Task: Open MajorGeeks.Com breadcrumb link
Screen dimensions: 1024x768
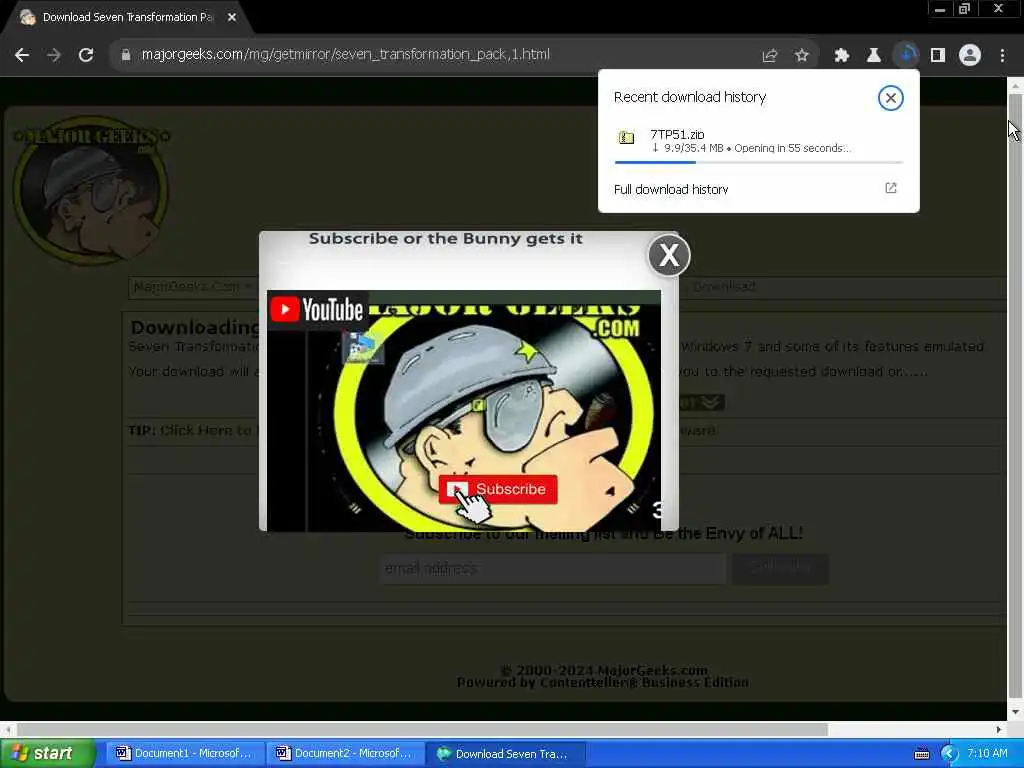Action: (187, 287)
